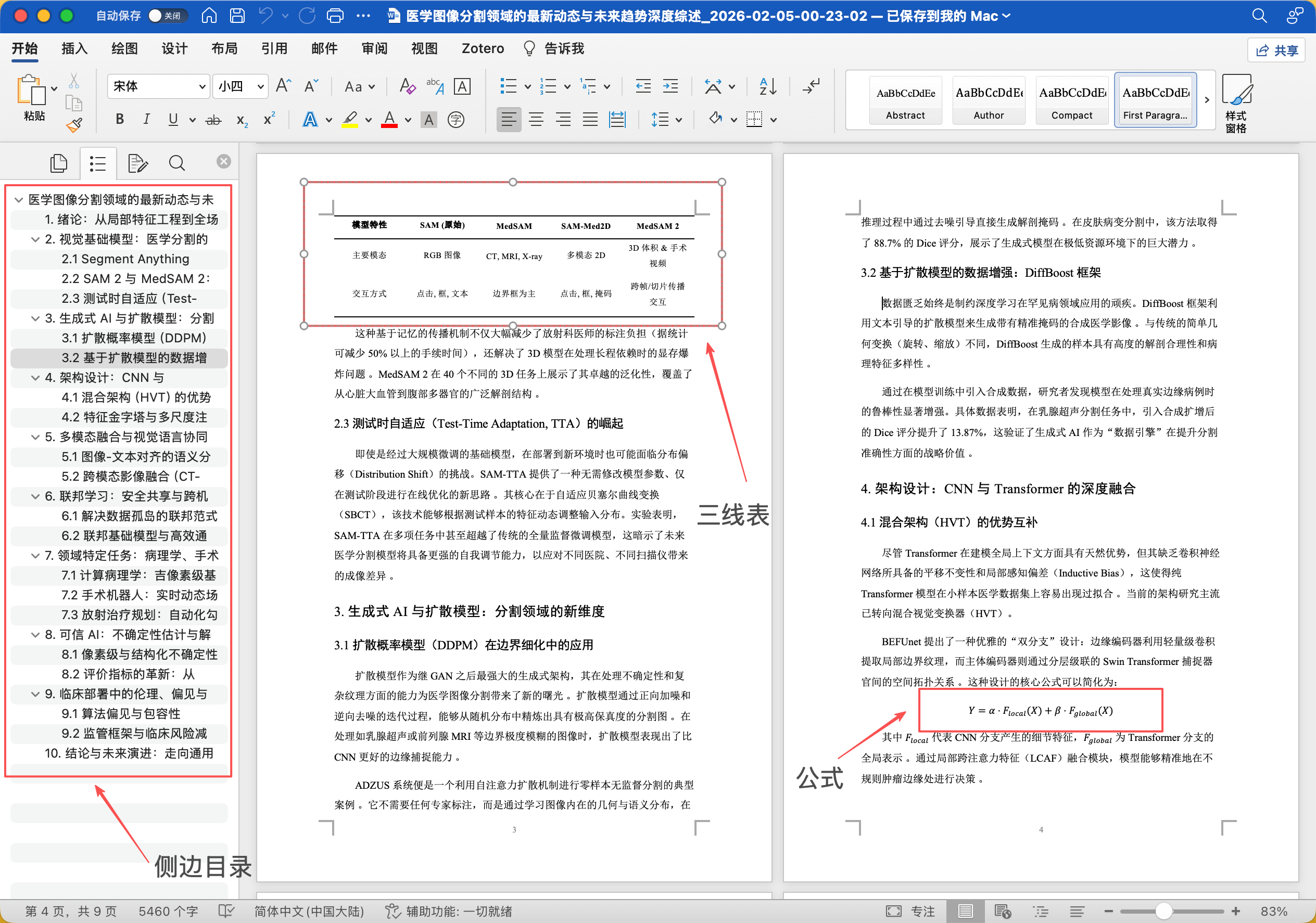Toggle bold formatting

pos(119,120)
